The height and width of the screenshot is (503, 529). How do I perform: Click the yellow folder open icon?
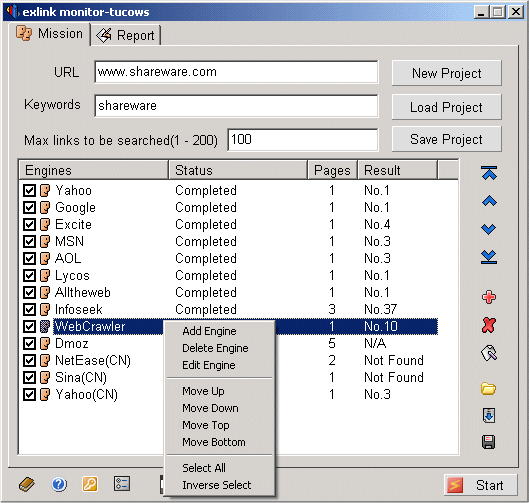[x=489, y=389]
